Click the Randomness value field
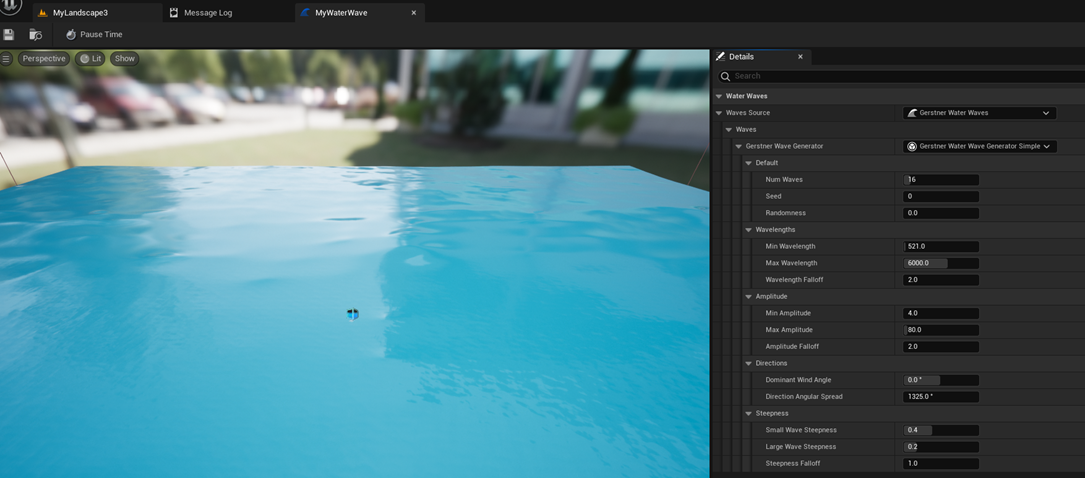 941,213
